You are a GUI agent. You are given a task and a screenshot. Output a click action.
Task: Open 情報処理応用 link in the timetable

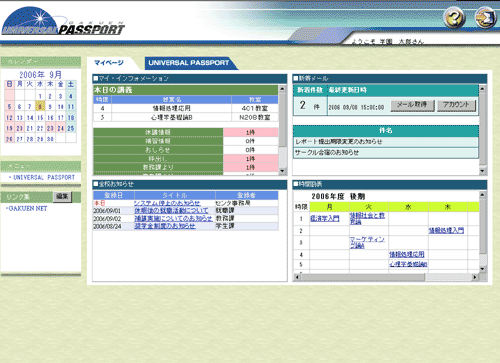click(x=407, y=254)
